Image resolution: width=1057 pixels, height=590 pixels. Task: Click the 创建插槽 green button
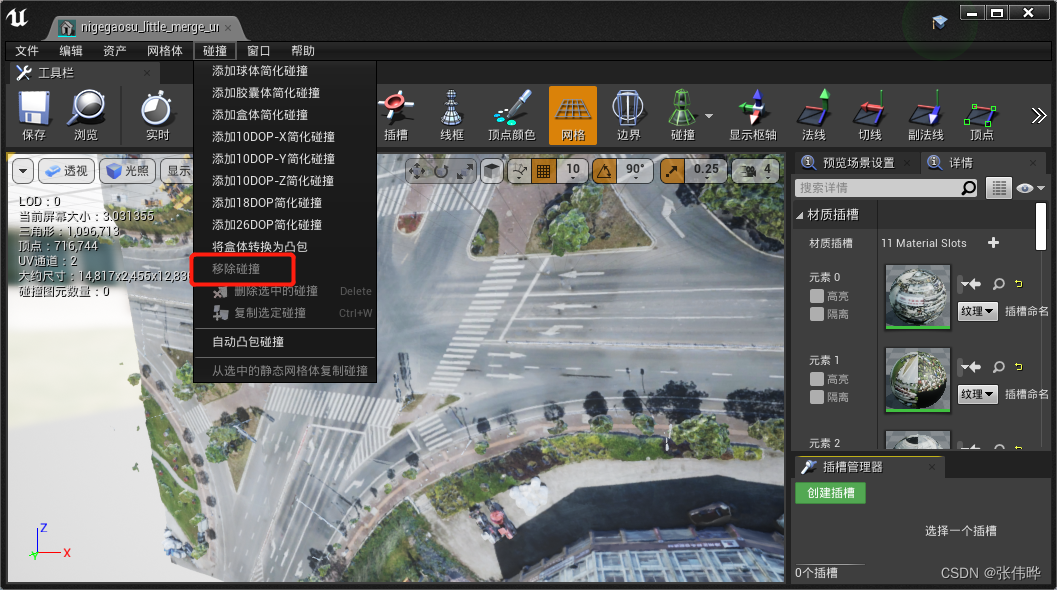point(829,493)
